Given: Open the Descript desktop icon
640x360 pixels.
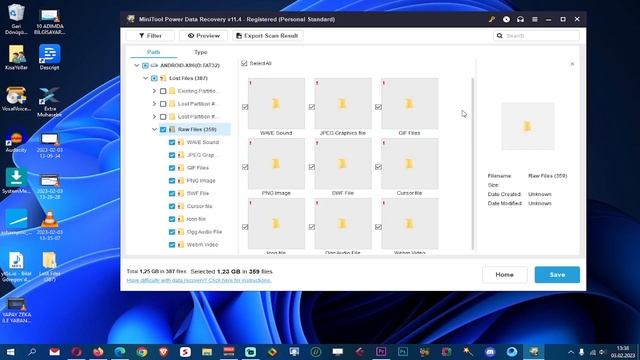Looking at the screenshot, I should coord(49,58).
